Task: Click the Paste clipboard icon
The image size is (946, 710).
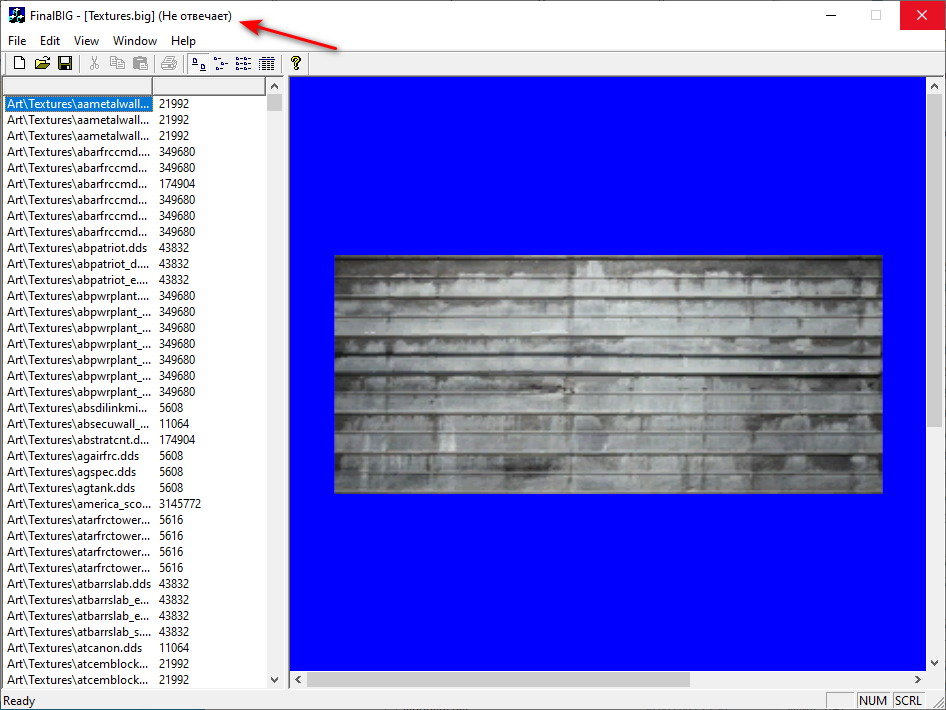Action: pyautogui.click(x=140, y=63)
